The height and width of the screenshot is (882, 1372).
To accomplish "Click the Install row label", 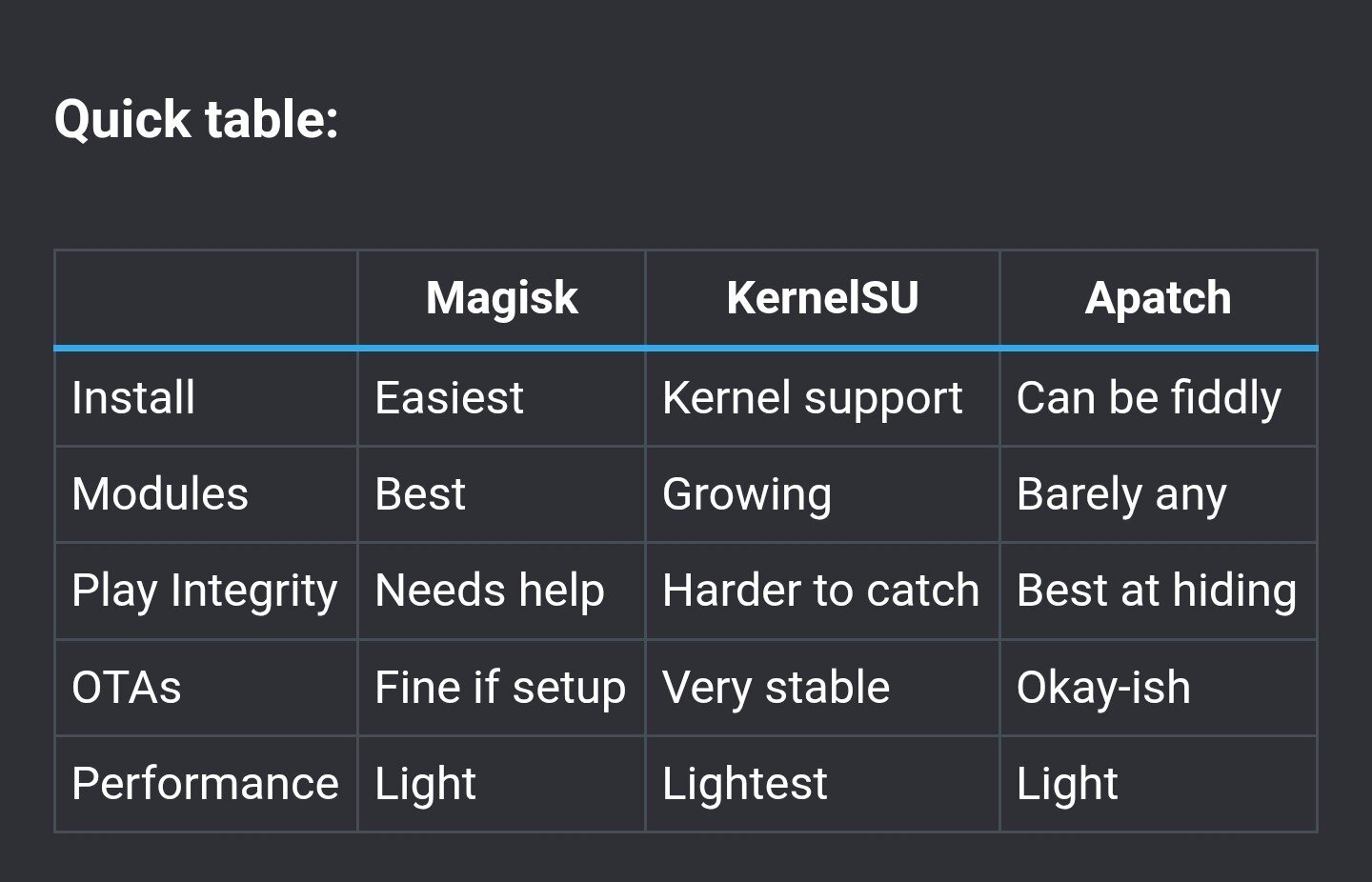I will coord(133,398).
